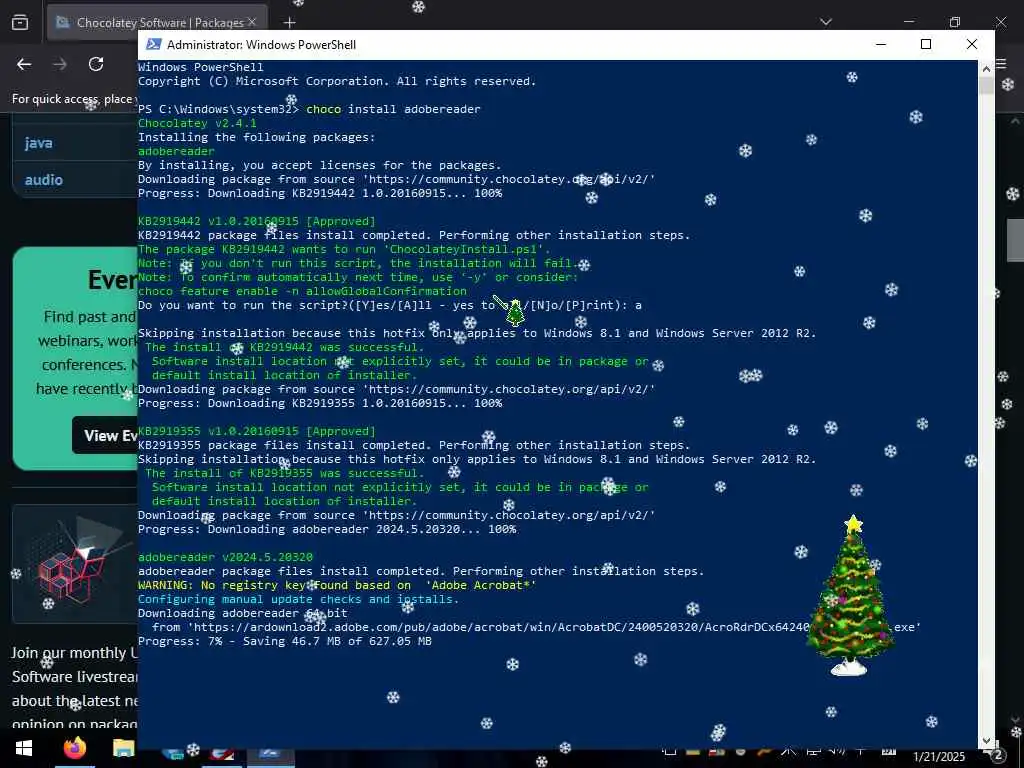1024x768 pixels.
Task: Click PowerShell scrollbar down arrow
Action: tap(986, 741)
